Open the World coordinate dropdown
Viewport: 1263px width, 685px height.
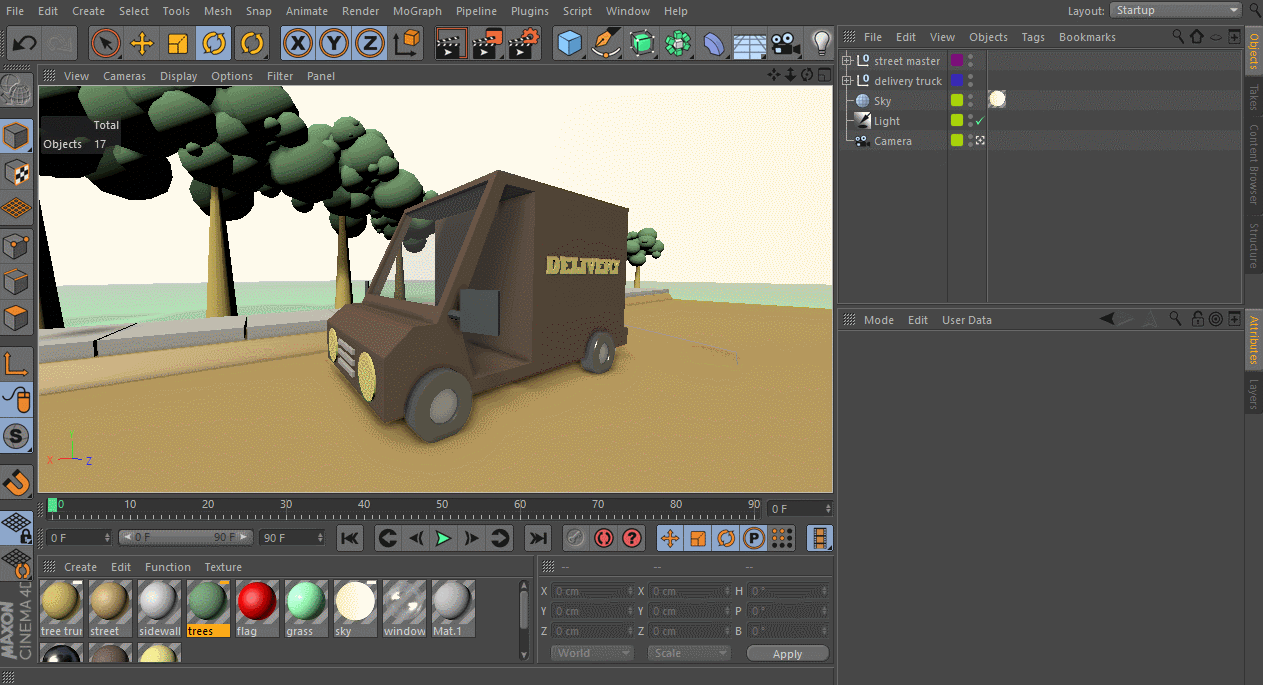click(x=592, y=653)
